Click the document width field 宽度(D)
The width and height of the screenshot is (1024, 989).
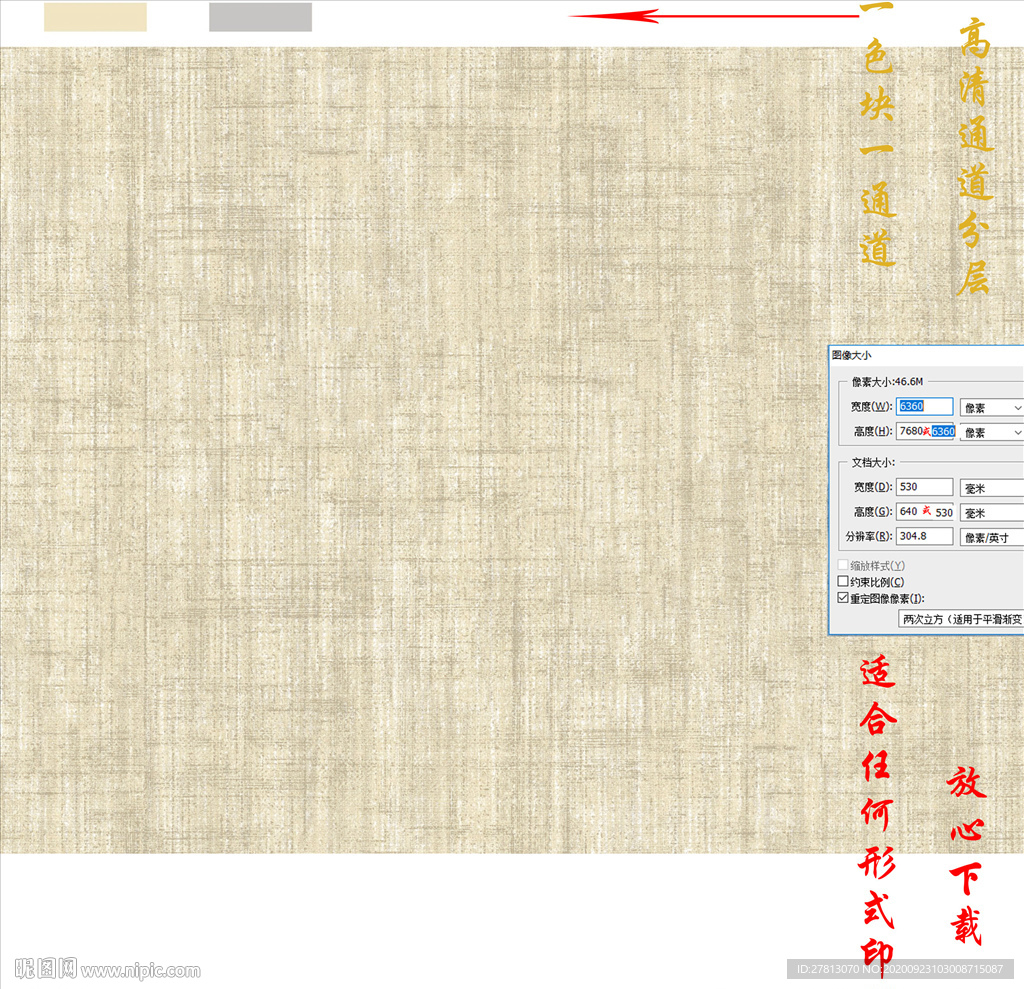[924, 487]
